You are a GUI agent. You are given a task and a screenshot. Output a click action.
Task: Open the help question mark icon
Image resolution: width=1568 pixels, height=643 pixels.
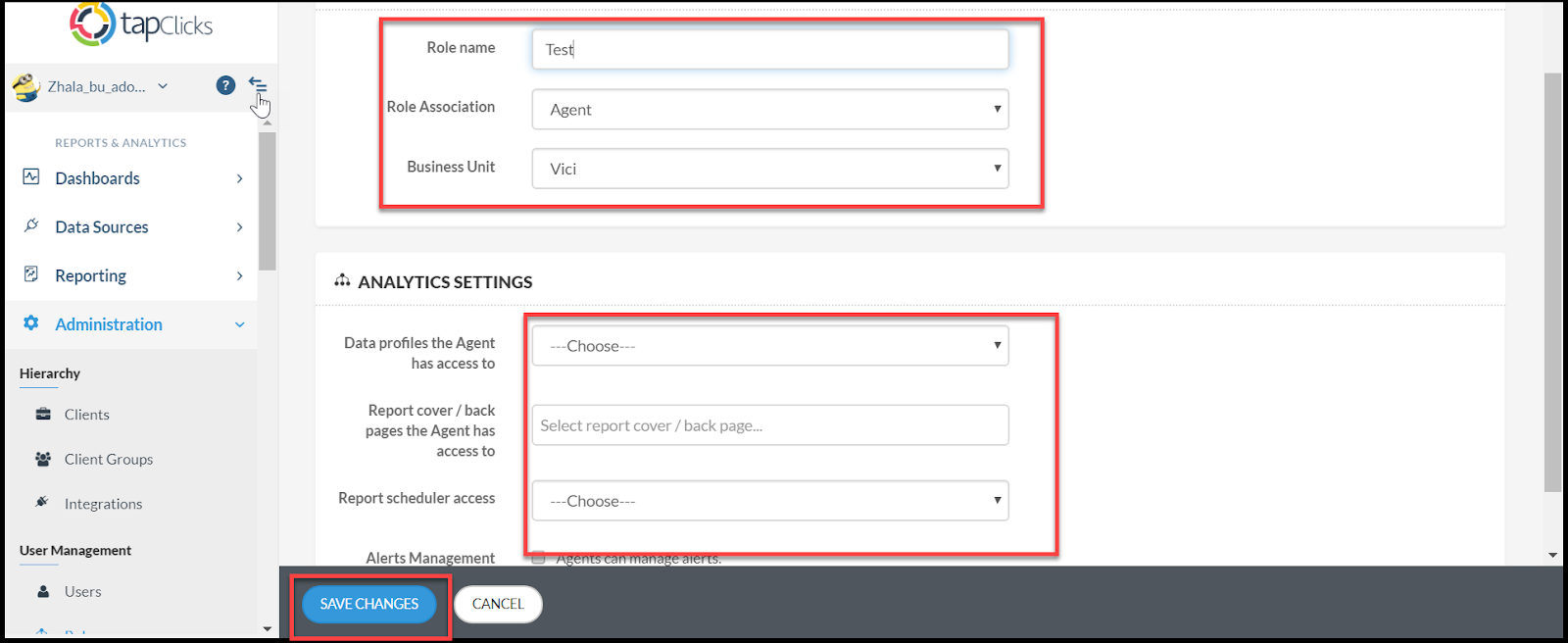point(225,85)
